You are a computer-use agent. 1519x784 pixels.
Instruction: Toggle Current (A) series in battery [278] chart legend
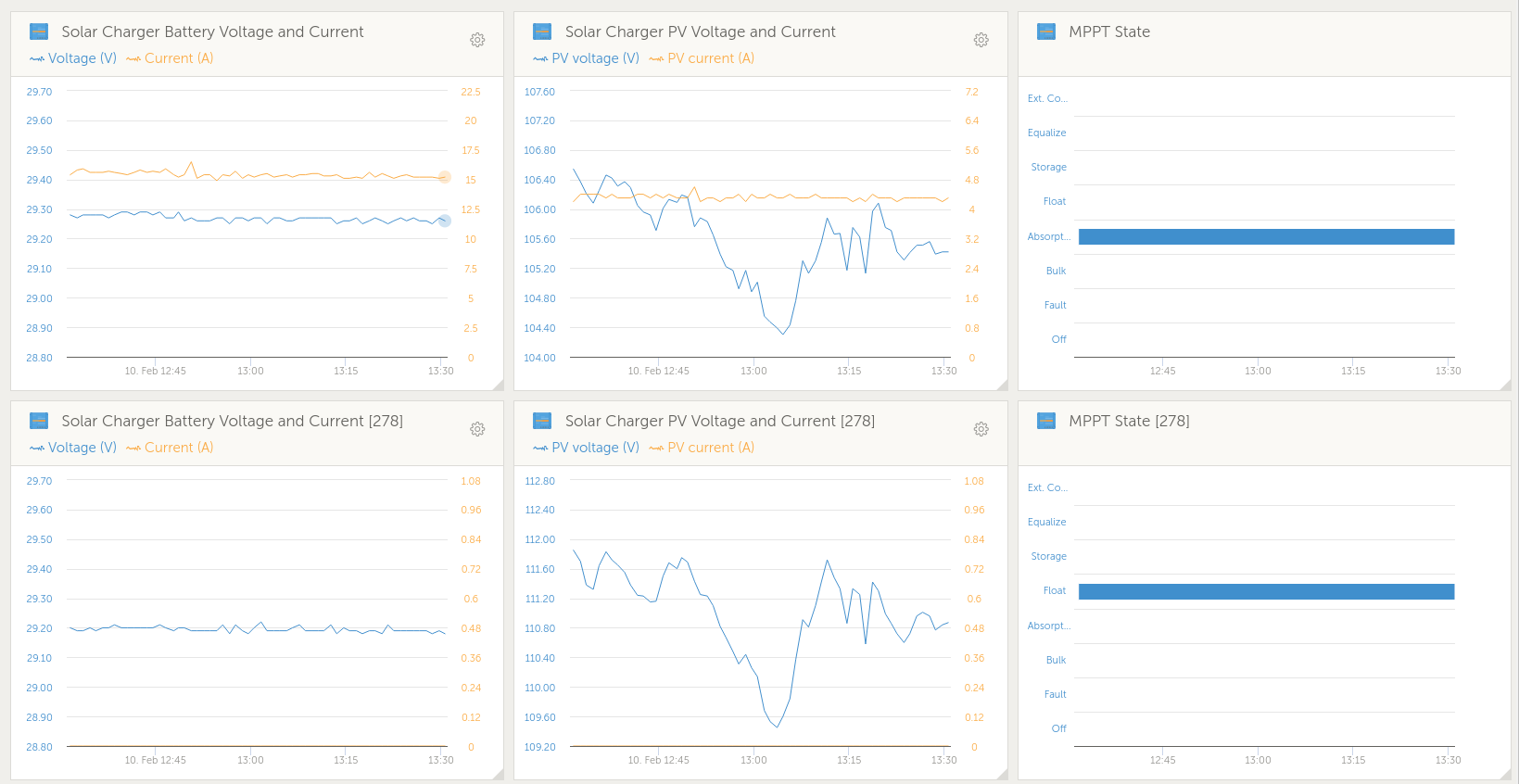click(170, 448)
